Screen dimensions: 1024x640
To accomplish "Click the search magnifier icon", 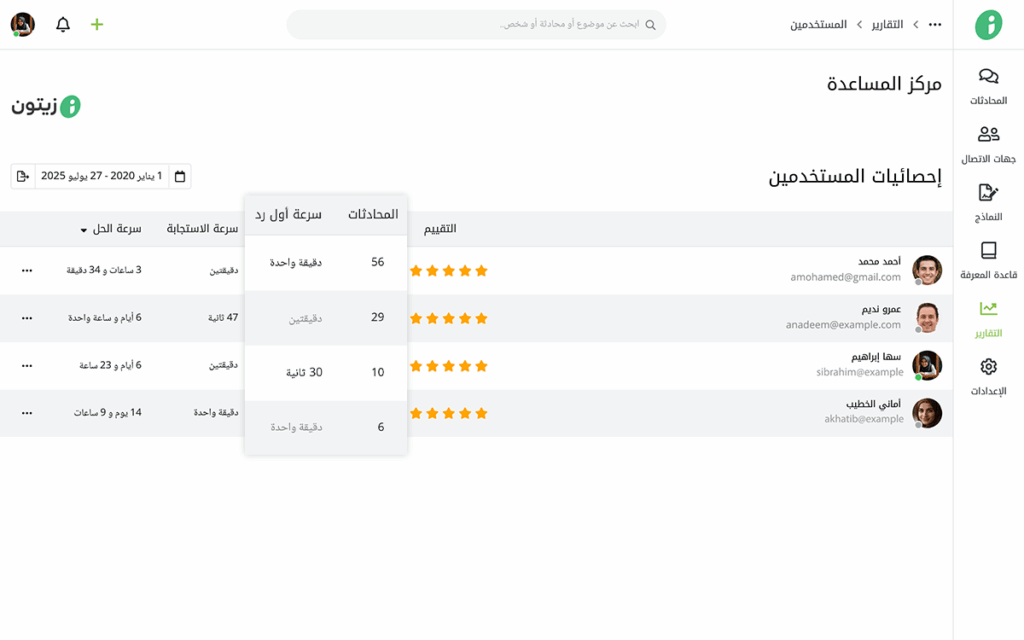I will click(650, 25).
